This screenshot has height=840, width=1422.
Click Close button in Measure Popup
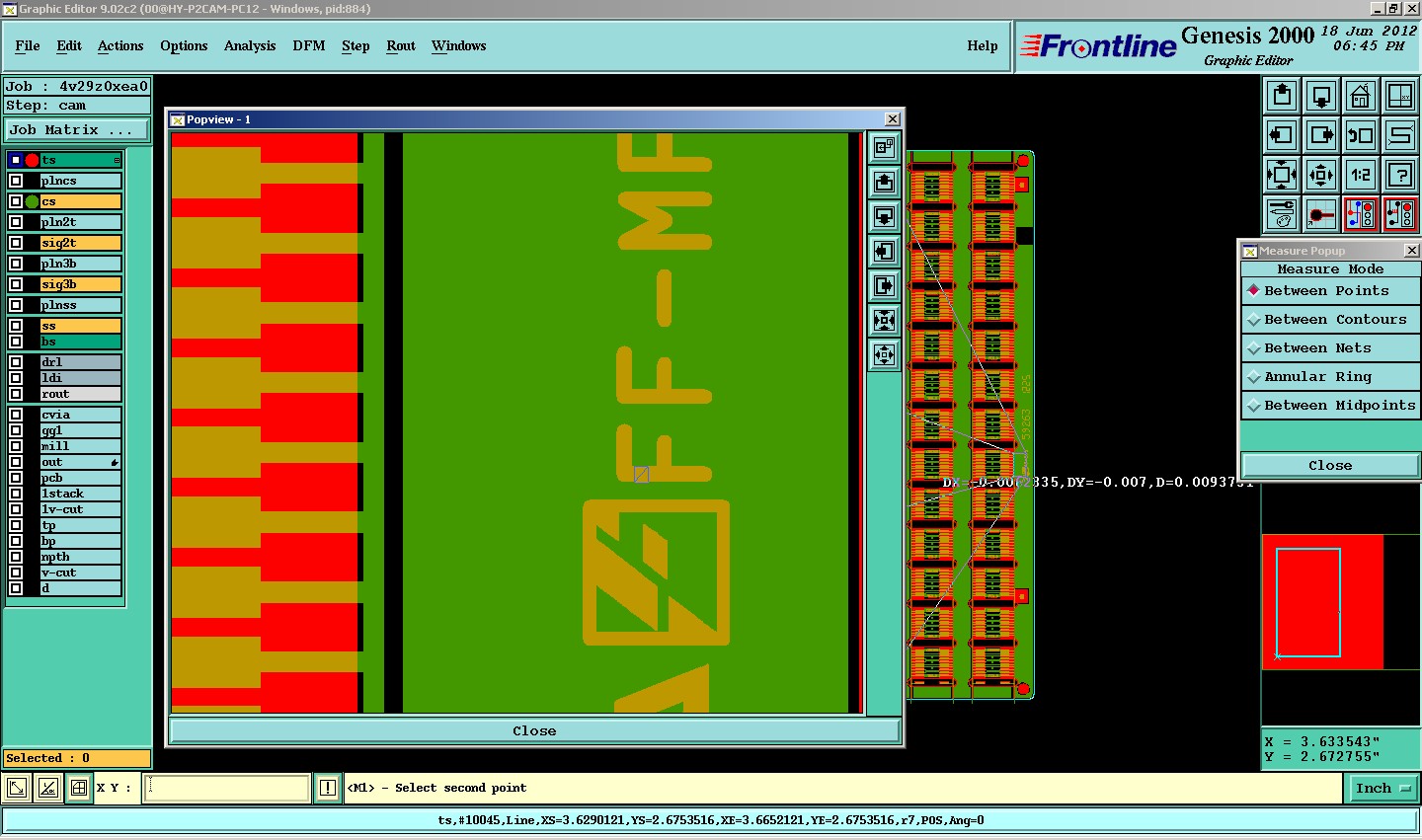[x=1330, y=466]
